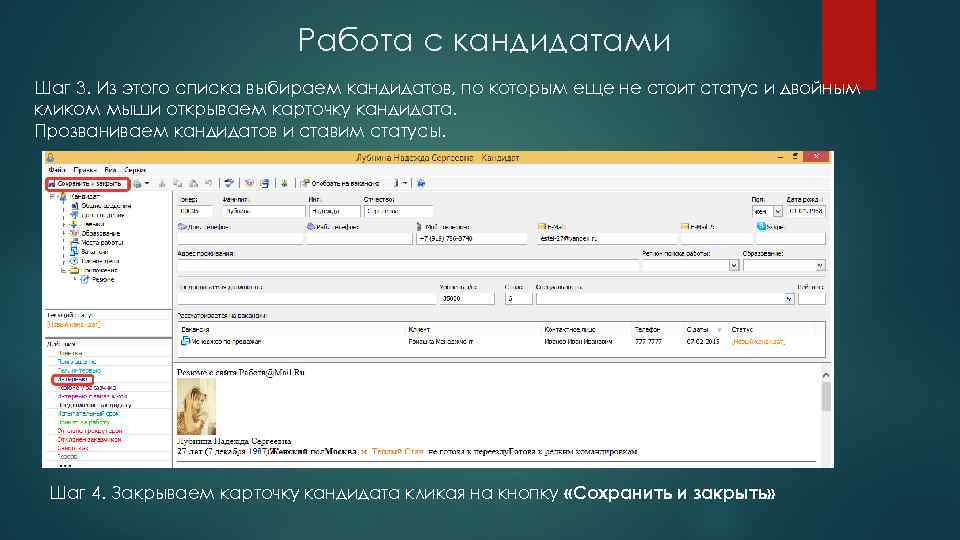The image size is (960, 540).
Task: Open the Специальность dropdown arrow
Action: [789, 299]
